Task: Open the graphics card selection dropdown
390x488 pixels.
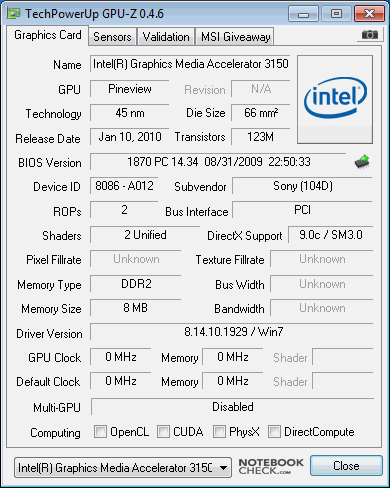Action: click(123, 468)
